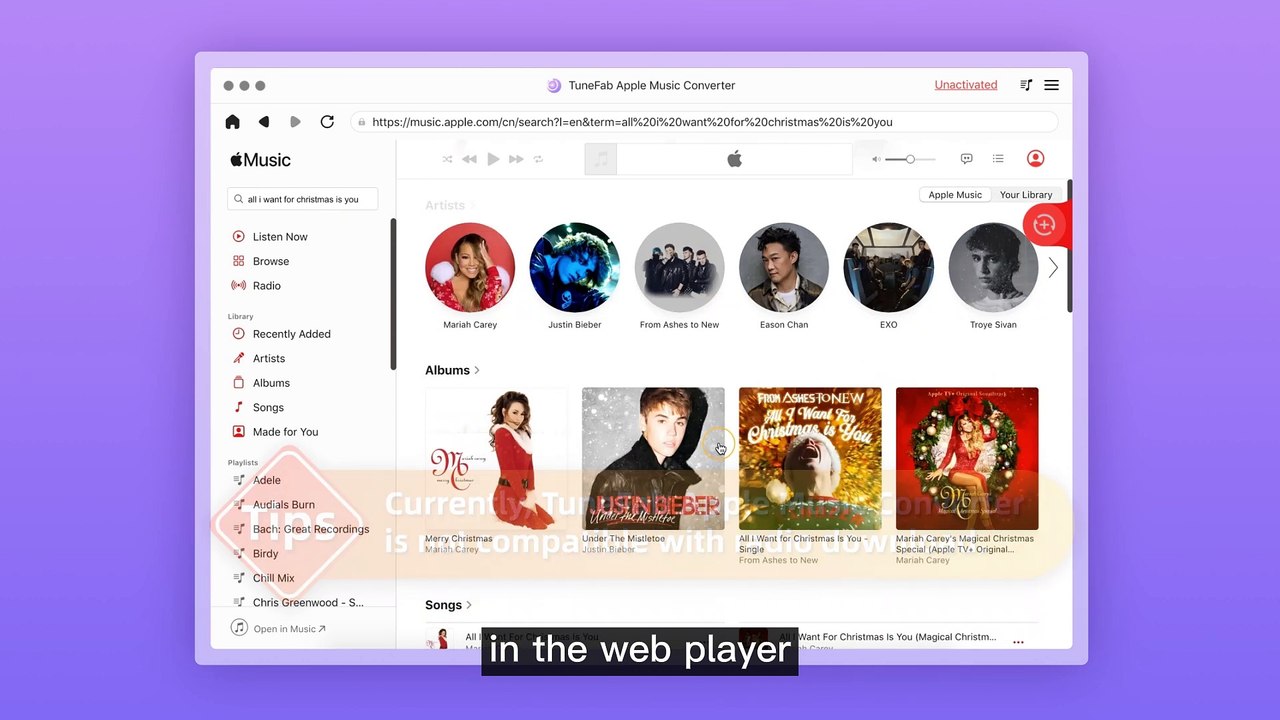Image resolution: width=1280 pixels, height=720 pixels.
Task: Toggle shuffle playback
Action: pyautogui.click(x=447, y=159)
